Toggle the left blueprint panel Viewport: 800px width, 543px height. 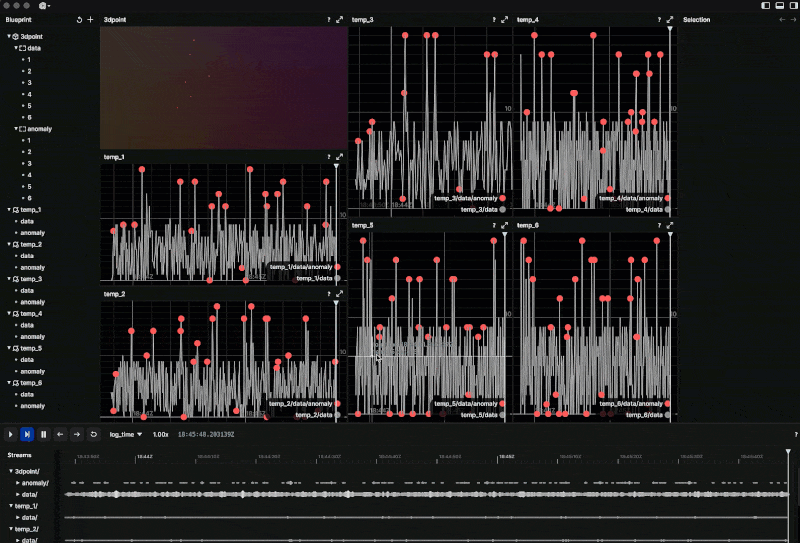tap(766, 6)
